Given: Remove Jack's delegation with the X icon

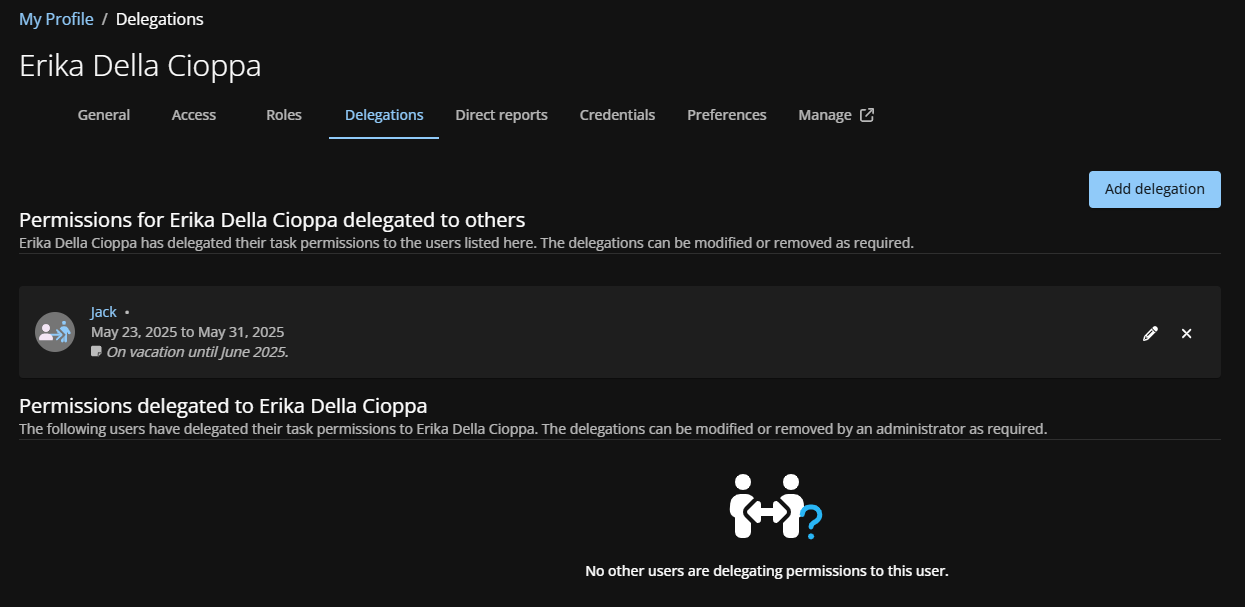Looking at the screenshot, I should 1186,333.
